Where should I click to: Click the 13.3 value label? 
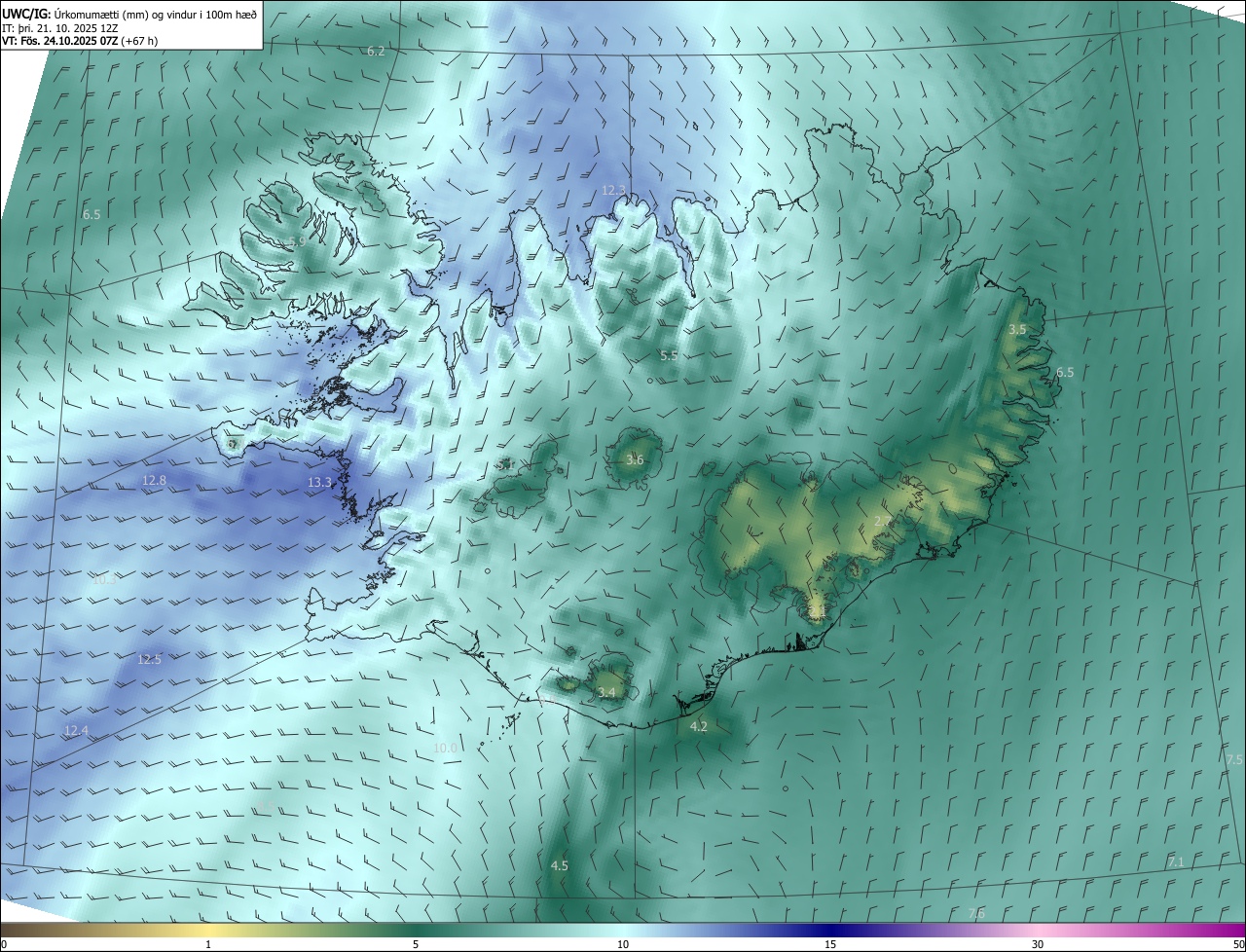[319, 482]
